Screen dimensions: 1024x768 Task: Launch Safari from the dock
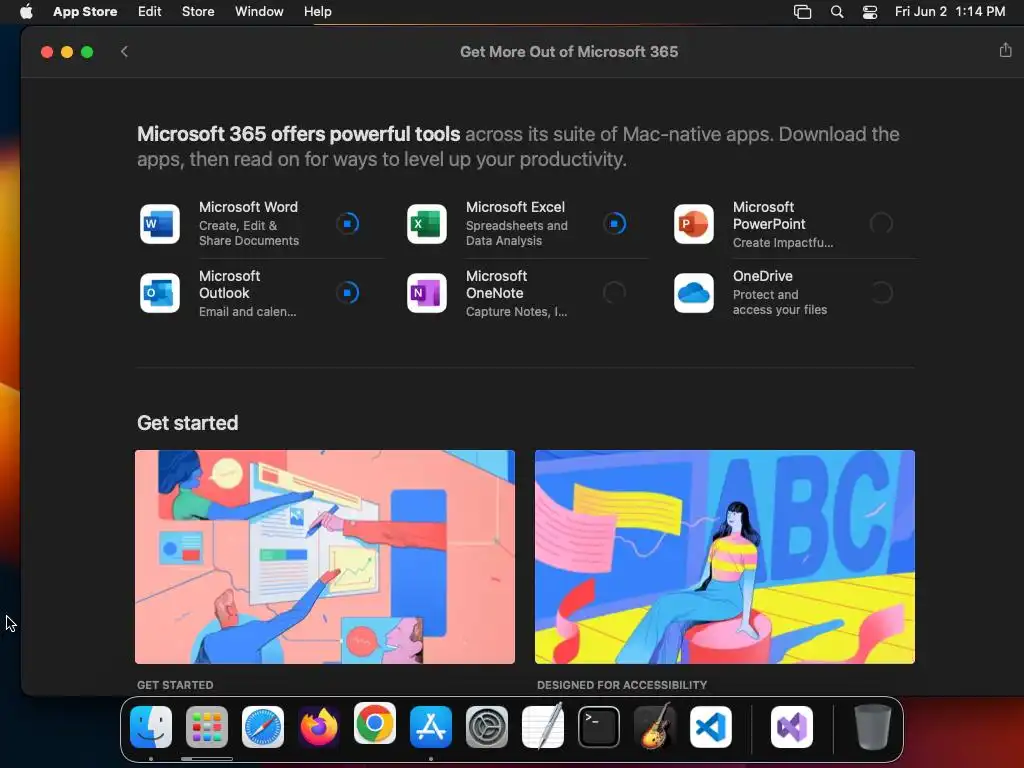pos(263,727)
